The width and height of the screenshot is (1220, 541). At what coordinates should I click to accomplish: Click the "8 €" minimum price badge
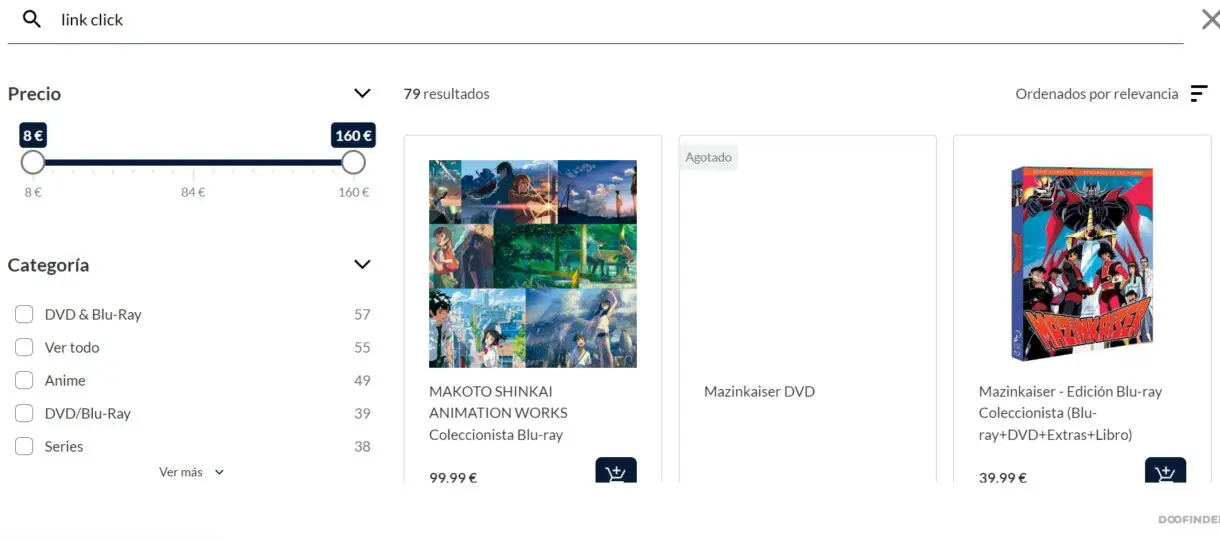(x=33, y=135)
